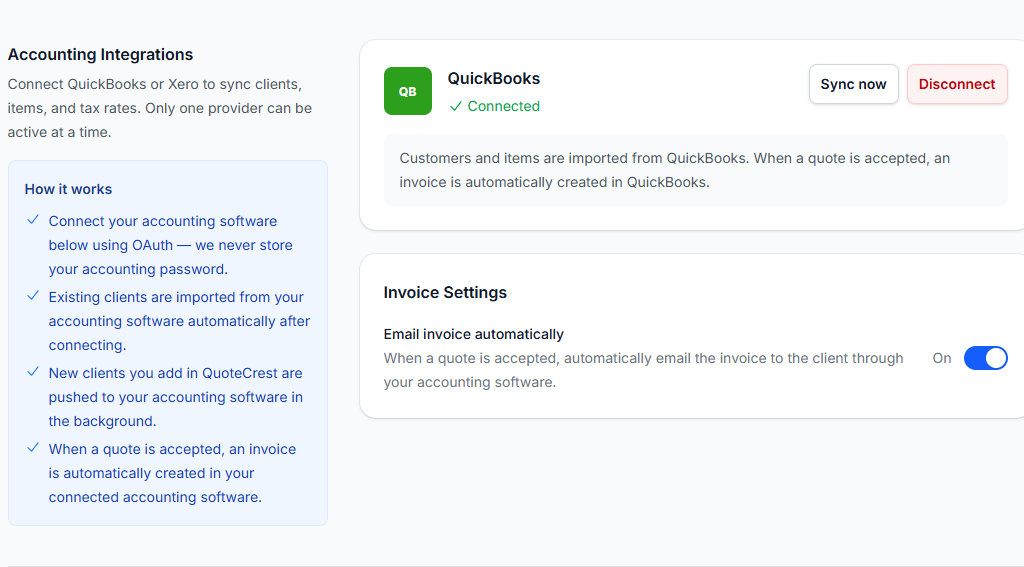Click the Accounting Integrations heading
Viewport: 1024px width, 567px height.
(x=101, y=54)
